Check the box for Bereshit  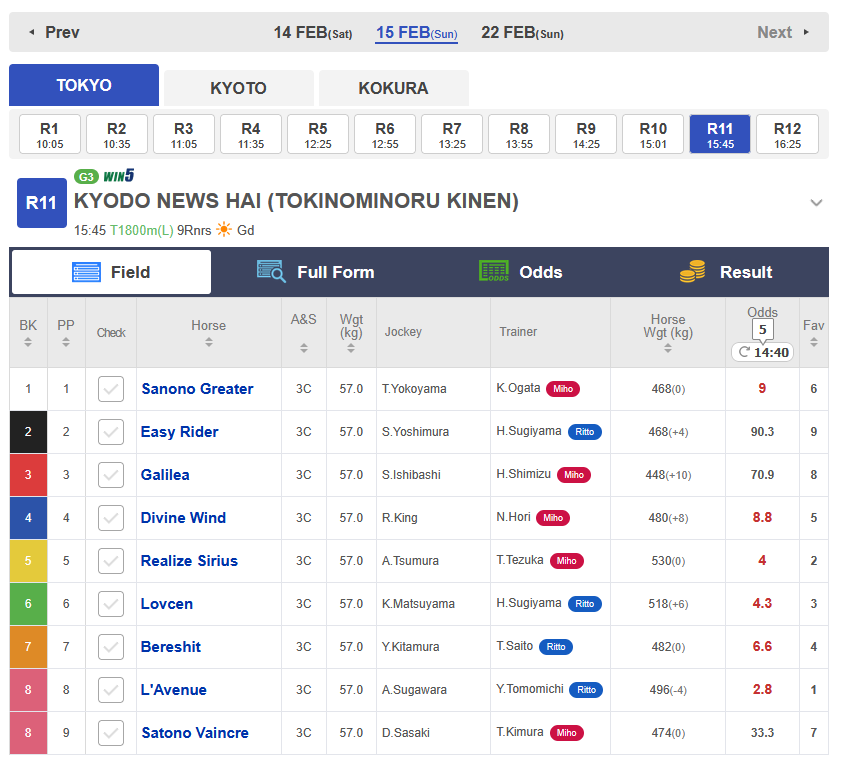point(111,647)
